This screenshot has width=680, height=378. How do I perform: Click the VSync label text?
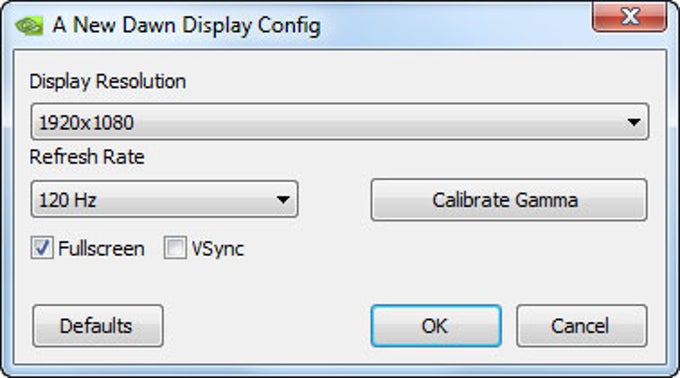[218, 249]
